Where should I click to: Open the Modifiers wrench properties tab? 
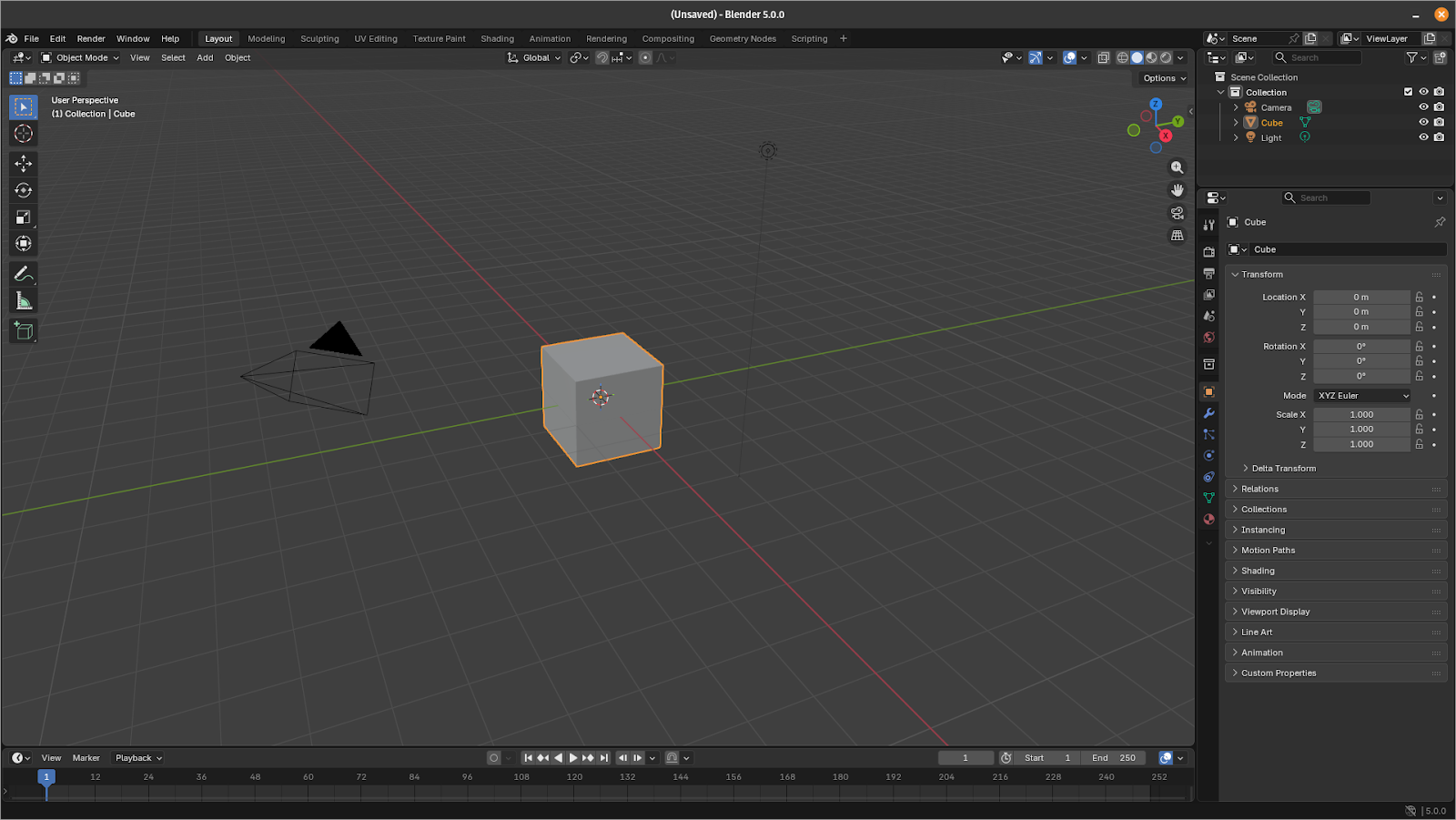point(1208,413)
